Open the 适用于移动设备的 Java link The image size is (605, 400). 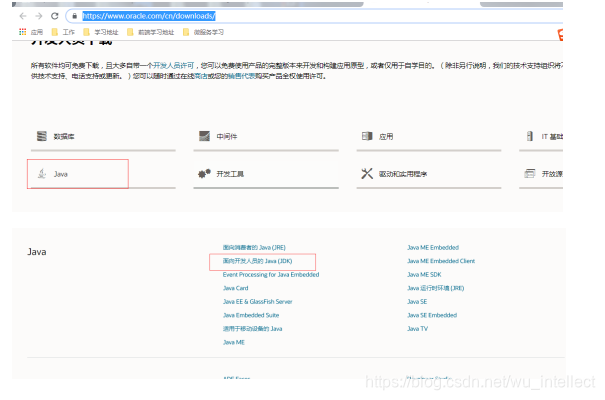pos(252,329)
